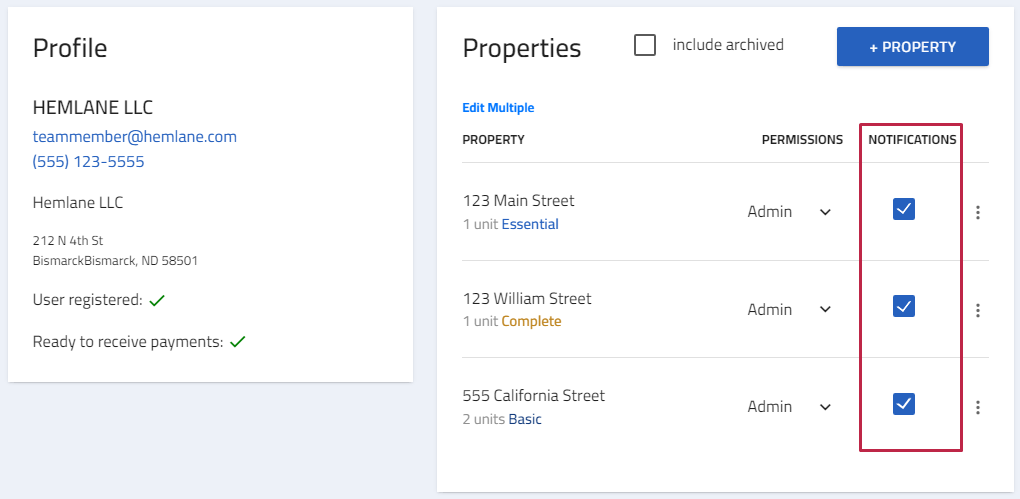Open the Basic plan link
The height and width of the screenshot is (499, 1020).
click(525, 419)
